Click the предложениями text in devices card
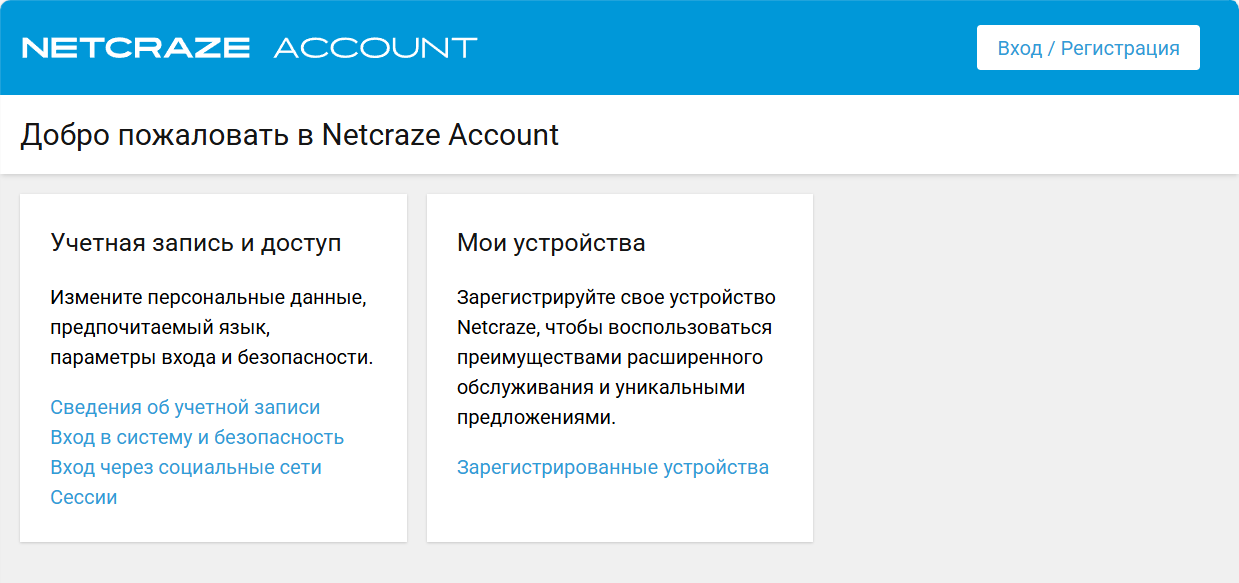The image size is (1239, 583). (x=536, y=417)
